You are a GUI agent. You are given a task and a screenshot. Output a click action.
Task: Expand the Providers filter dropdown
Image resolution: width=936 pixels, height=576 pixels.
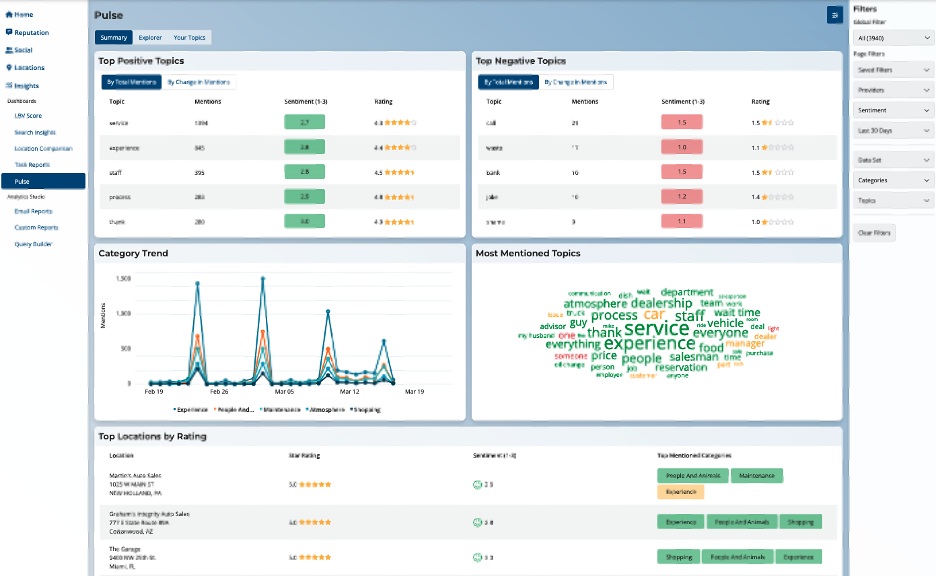coord(893,90)
